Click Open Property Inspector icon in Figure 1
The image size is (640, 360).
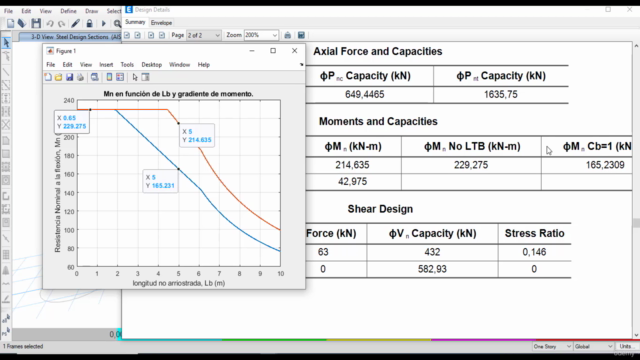pos(146,77)
